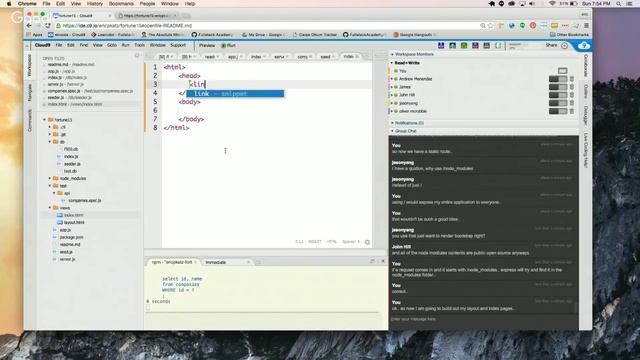Open the macOS Bookmarks menu
Viewport: 640px width, 360px height.
click(x=121, y=4)
